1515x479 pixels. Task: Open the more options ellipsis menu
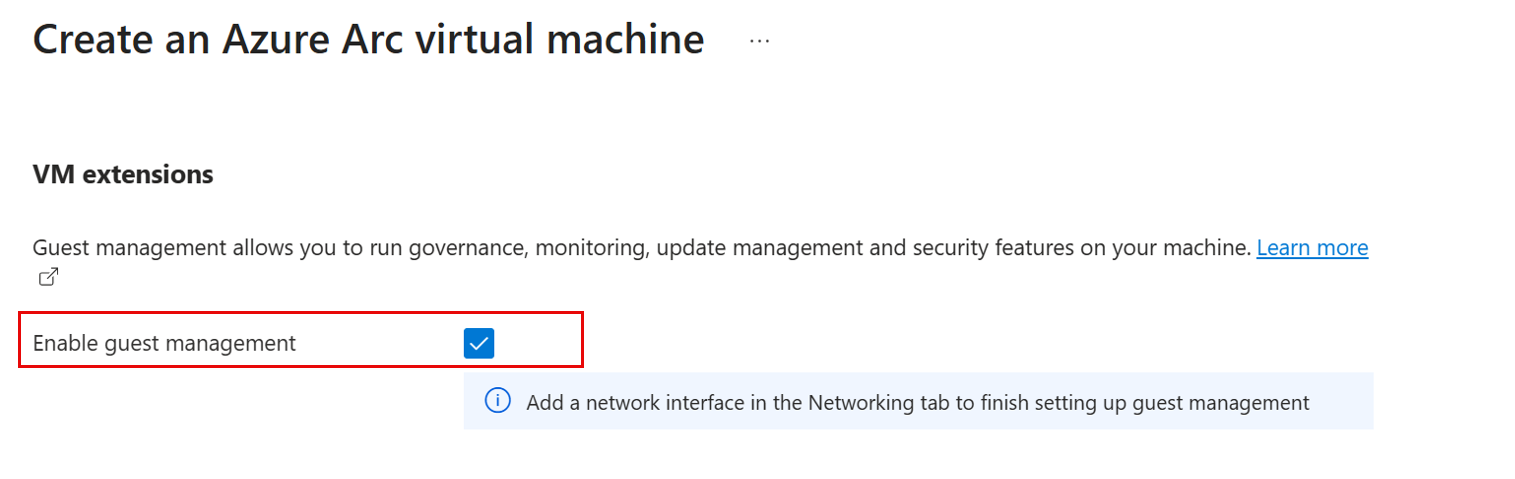click(x=759, y=41)
